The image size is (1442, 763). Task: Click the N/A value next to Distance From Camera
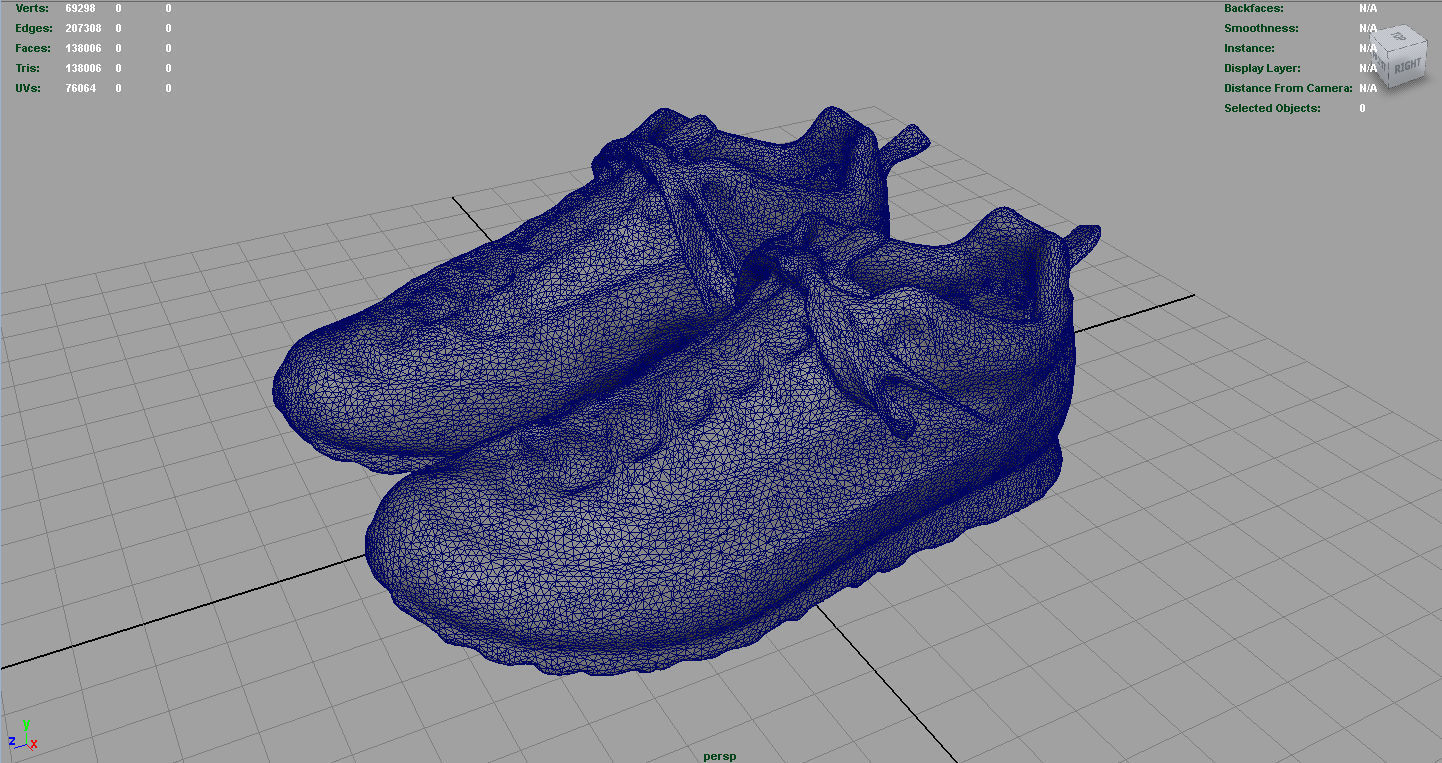(1368, 88)
